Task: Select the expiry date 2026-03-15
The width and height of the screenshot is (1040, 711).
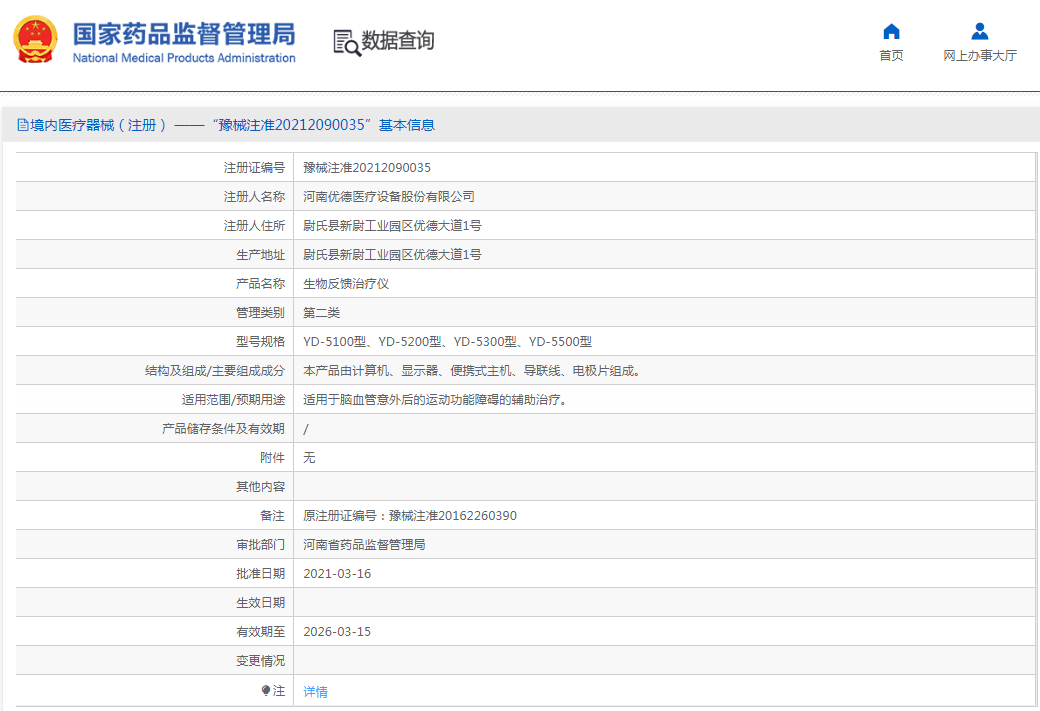Action: pos(337,633)
